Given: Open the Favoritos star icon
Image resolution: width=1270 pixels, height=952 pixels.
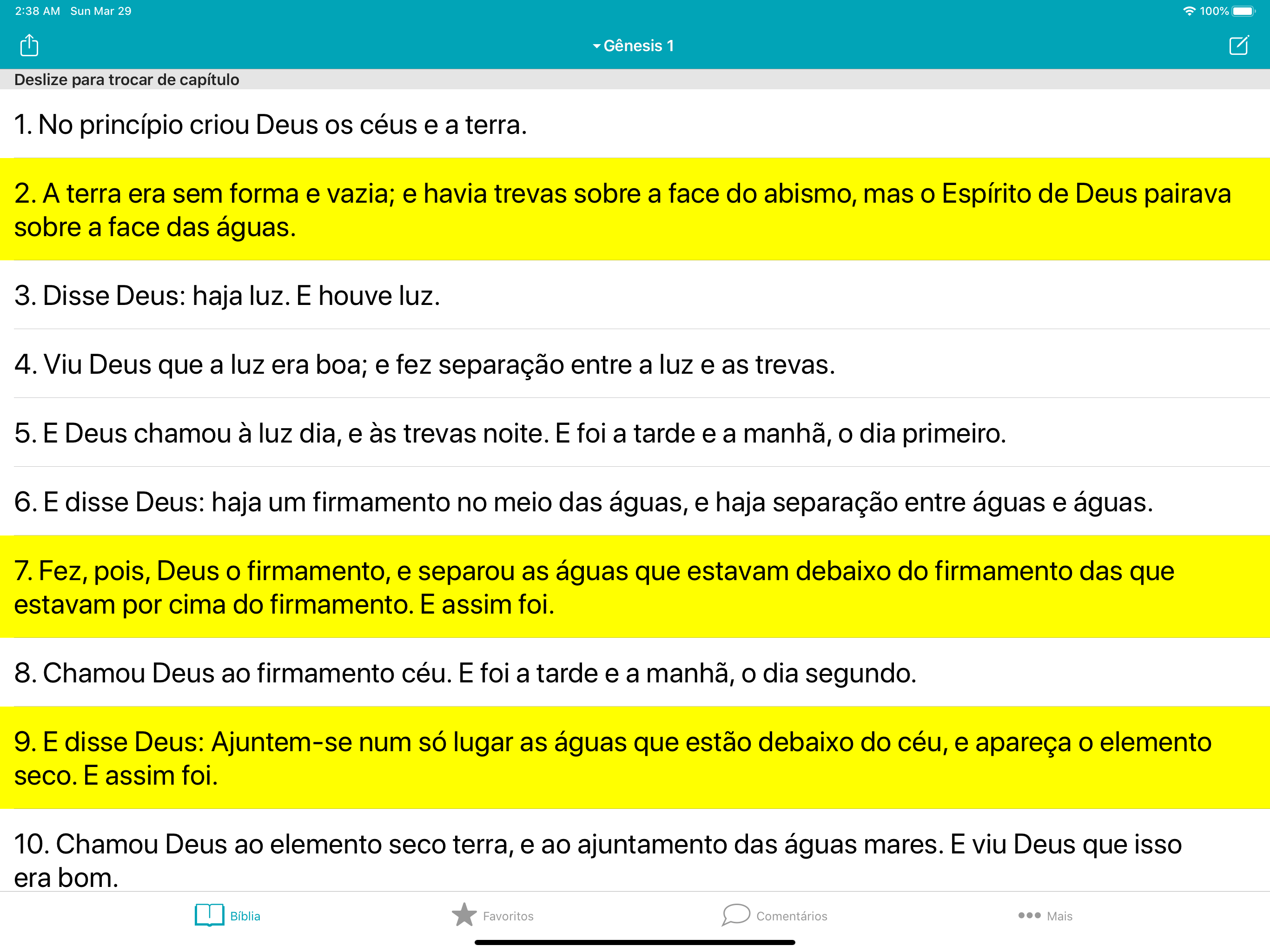Looking at the screenshot, I should (464, 915).
